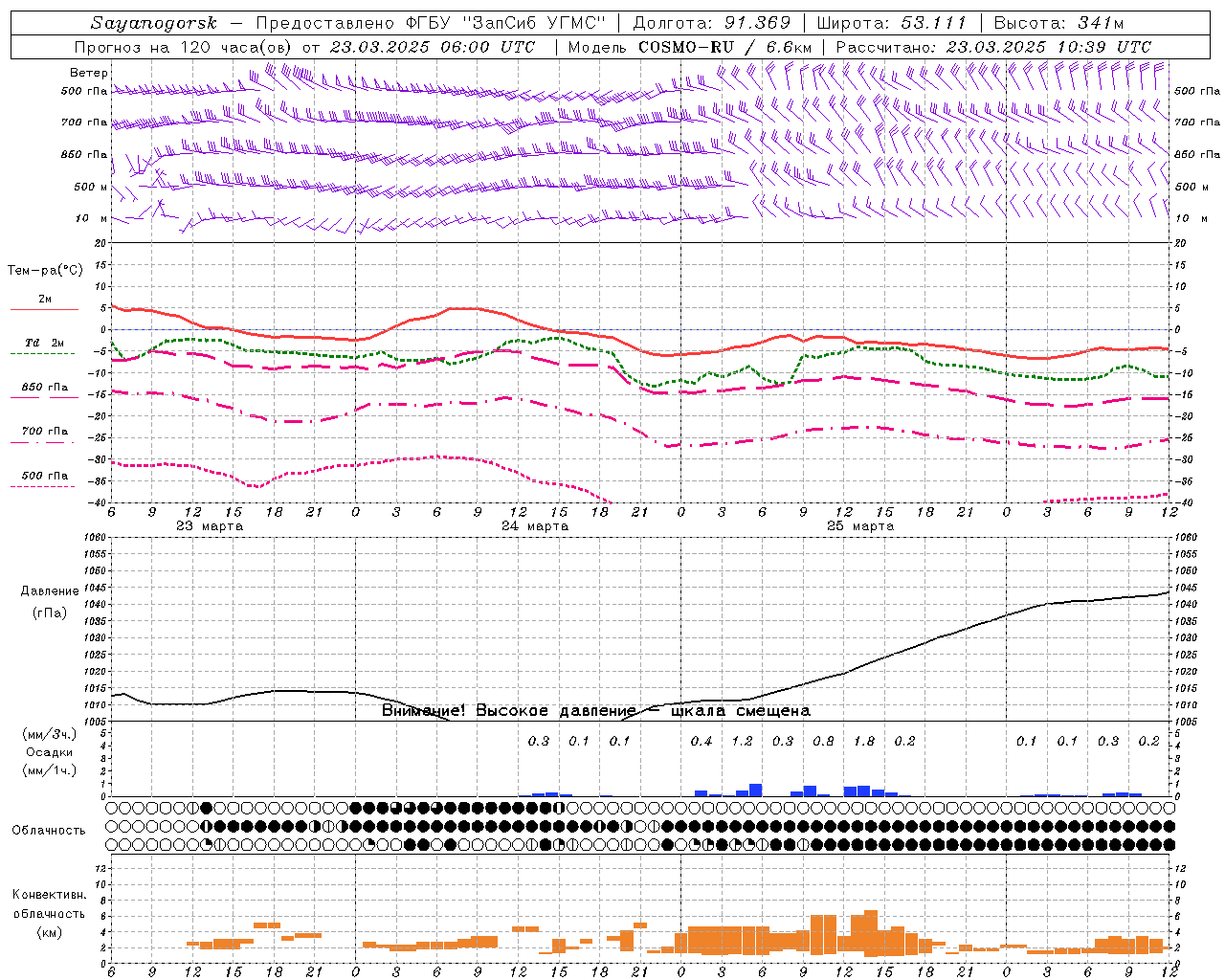Click the 1.2 precipitation total value
This screenshot has height=980, width=1225.
click(x=742, y=741)
